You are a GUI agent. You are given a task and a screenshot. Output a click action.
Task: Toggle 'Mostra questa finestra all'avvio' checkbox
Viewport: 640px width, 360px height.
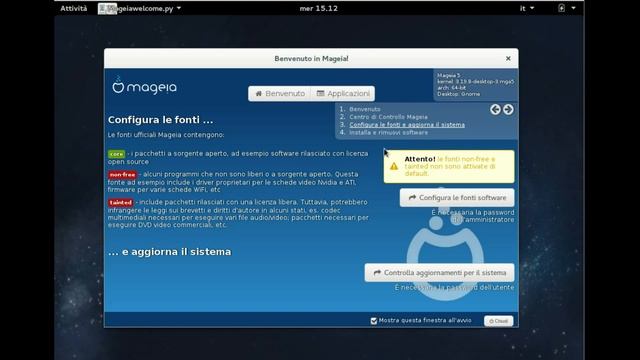tap(373, 321)
